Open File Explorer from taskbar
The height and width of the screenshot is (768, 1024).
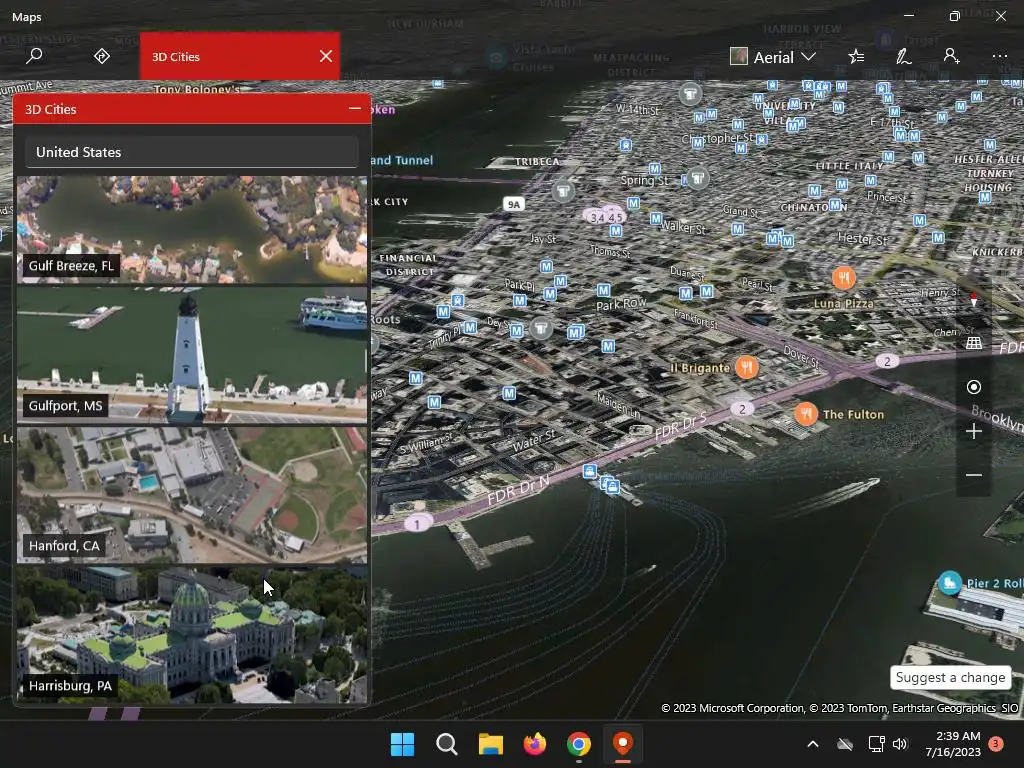pyautogui.click(x=490, y=744)
